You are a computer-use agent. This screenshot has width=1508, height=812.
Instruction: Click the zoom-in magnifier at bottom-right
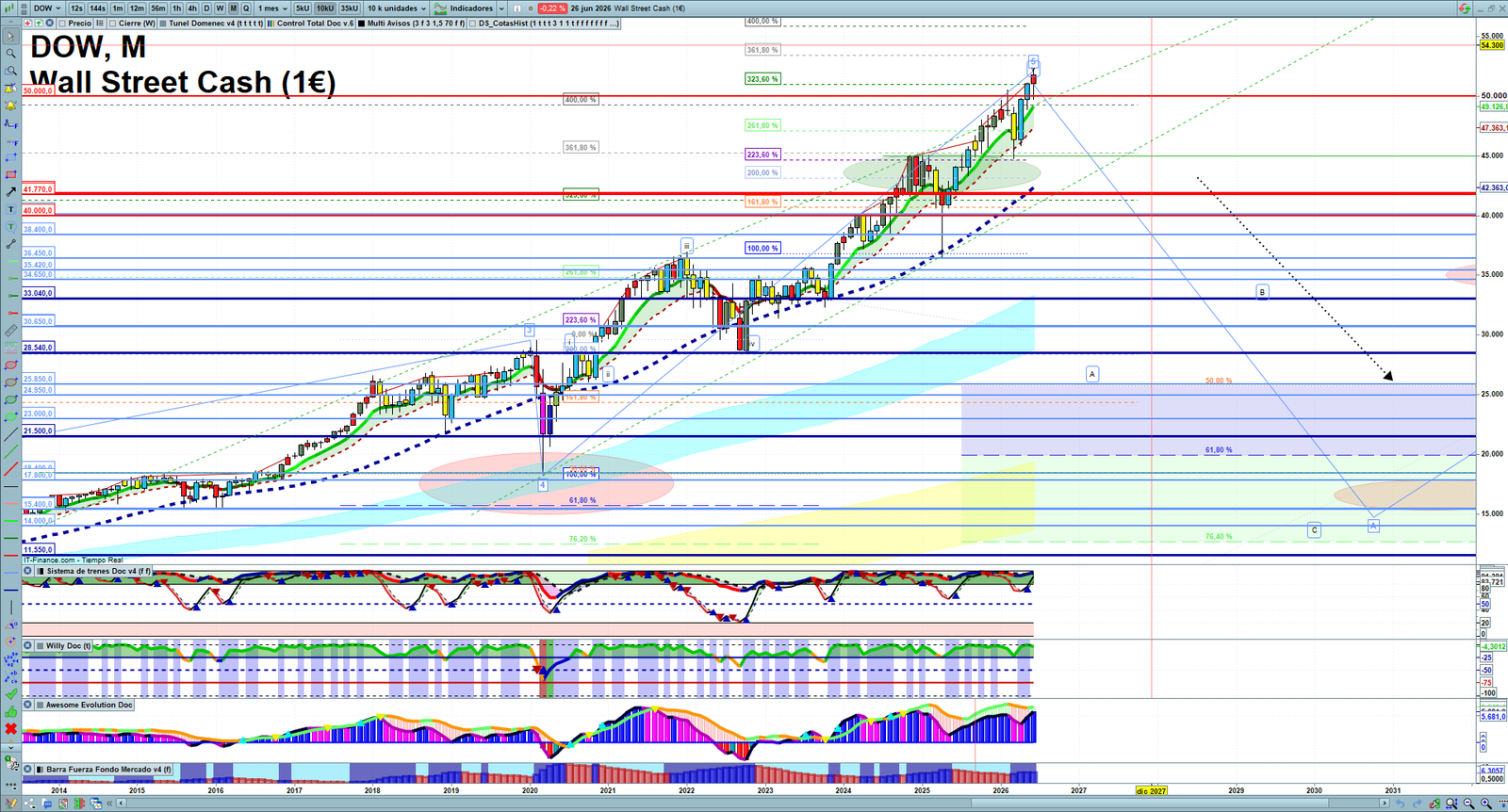click(x=1486, y=804)
